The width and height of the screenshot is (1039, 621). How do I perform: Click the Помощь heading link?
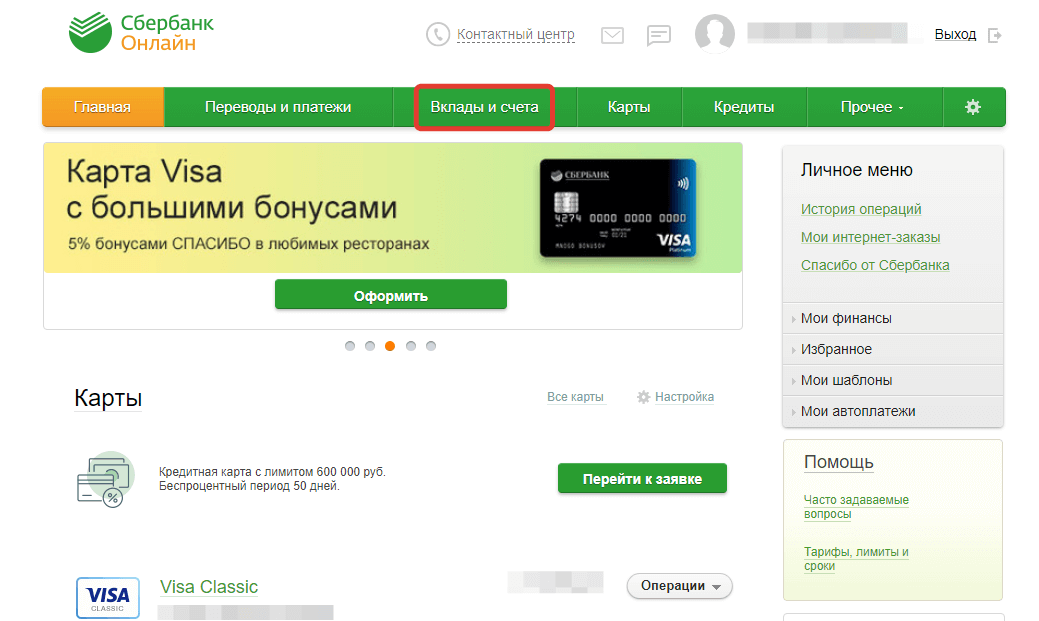coord(838,462)
